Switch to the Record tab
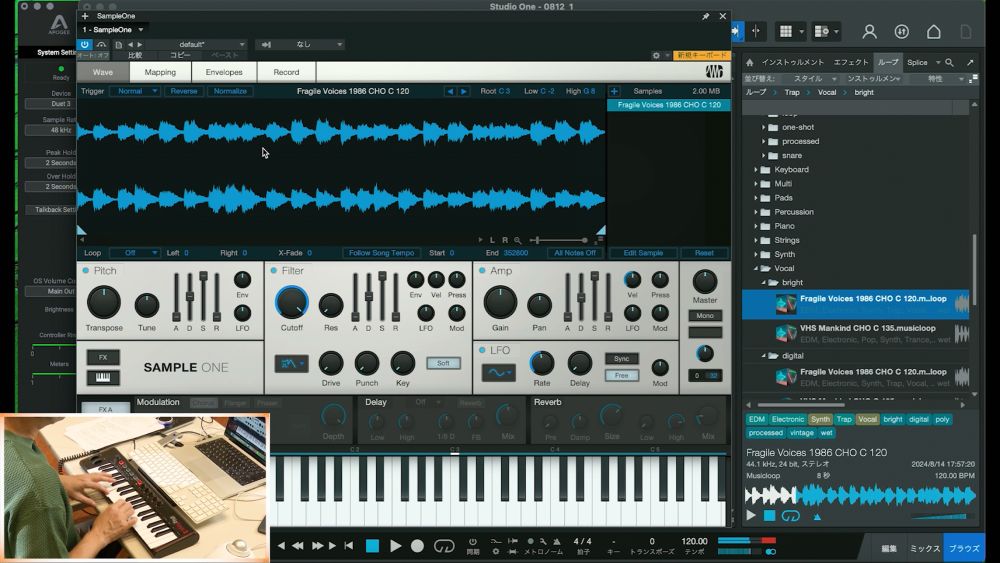 (286, 72)
